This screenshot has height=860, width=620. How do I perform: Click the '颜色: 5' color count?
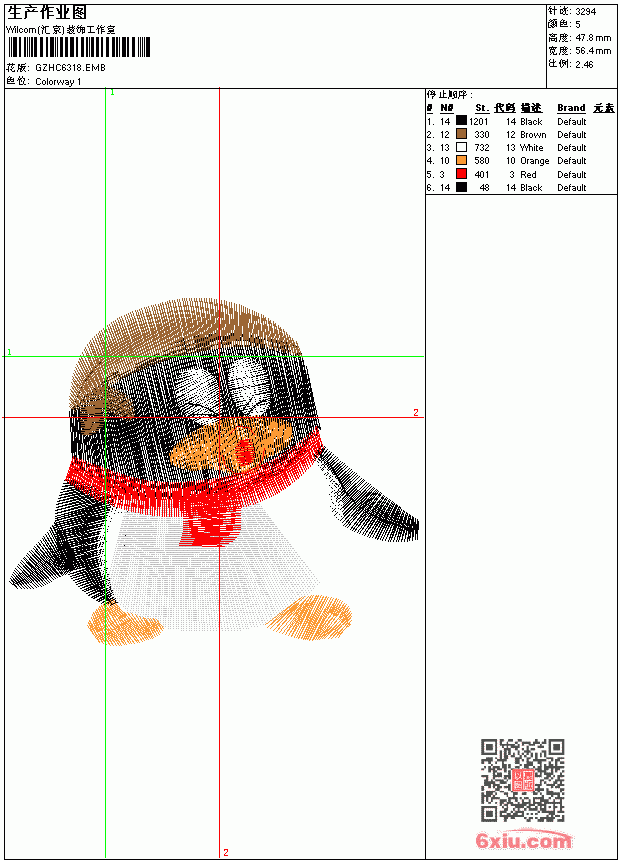(x=563, y=24)
